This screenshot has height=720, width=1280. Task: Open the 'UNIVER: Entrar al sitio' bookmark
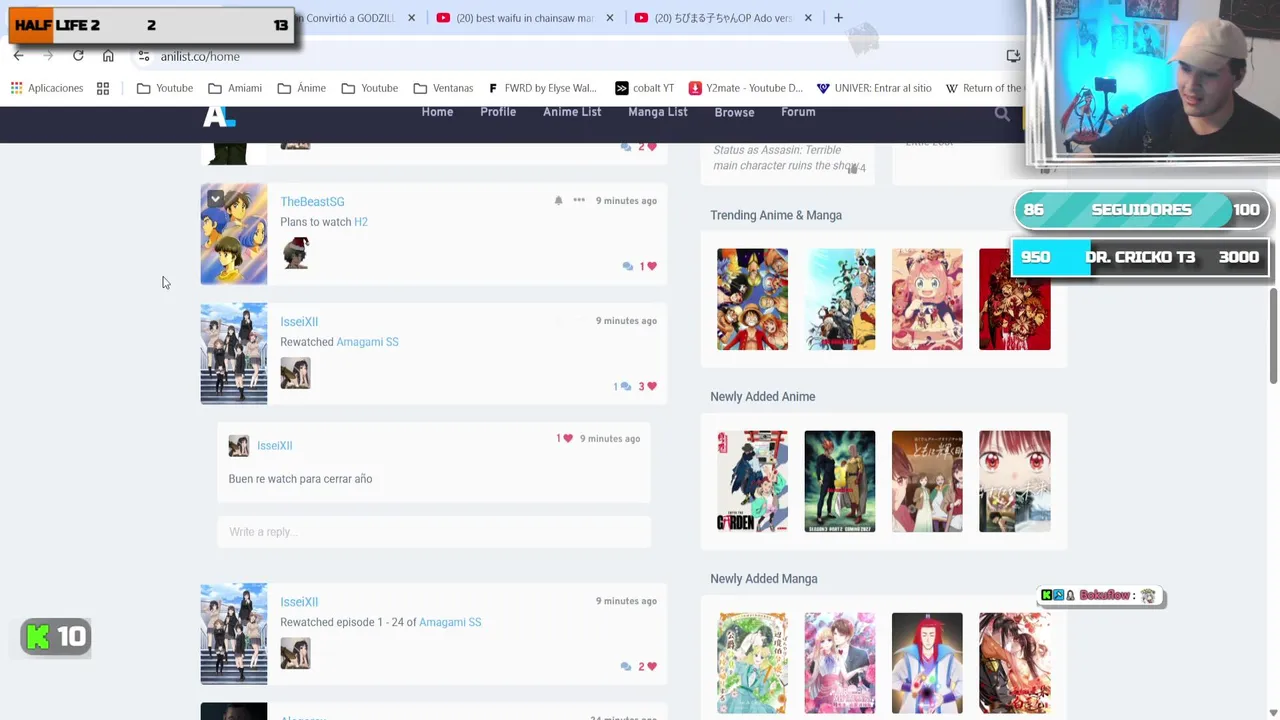(874, 88)
